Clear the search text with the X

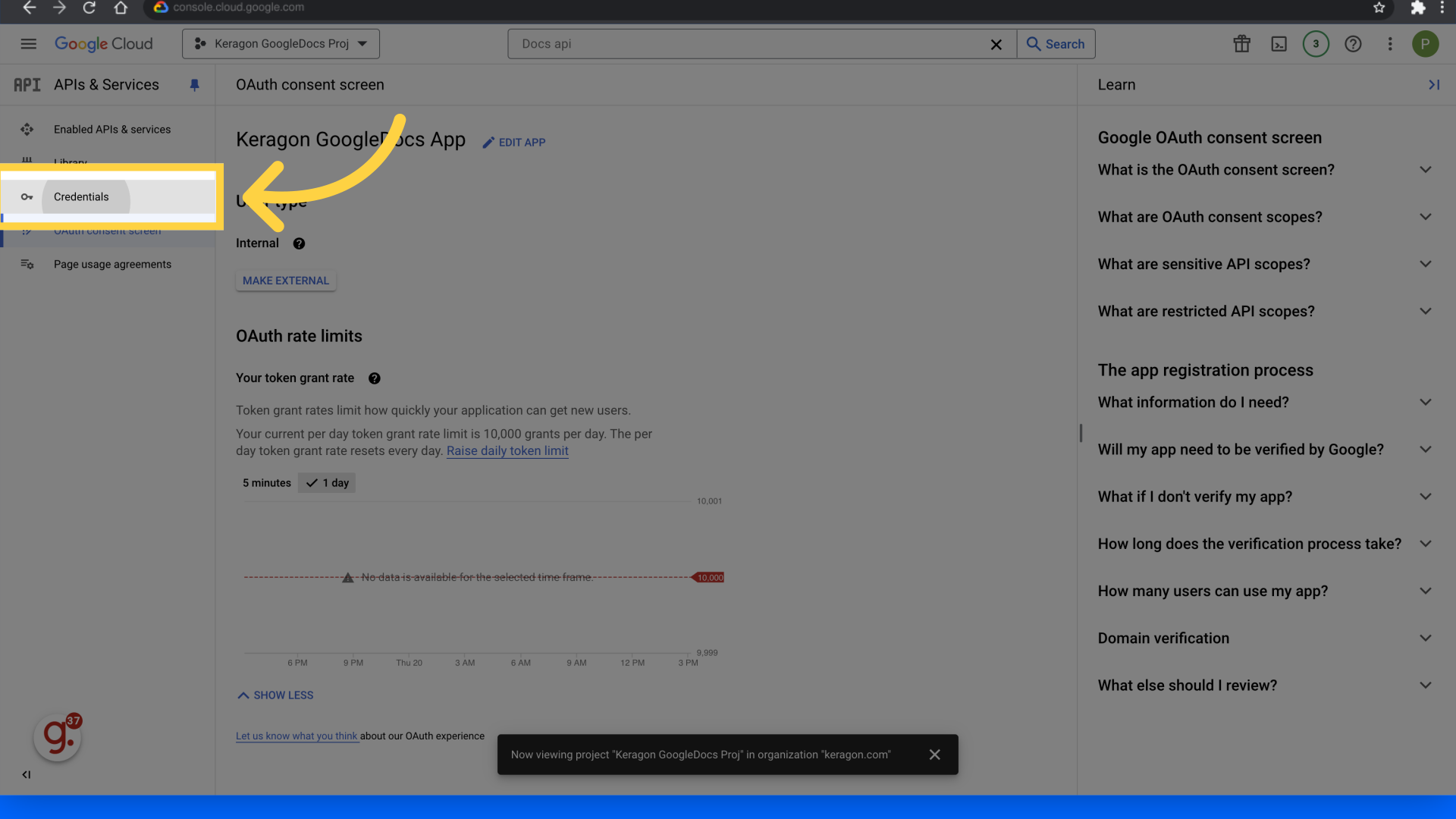996,45
